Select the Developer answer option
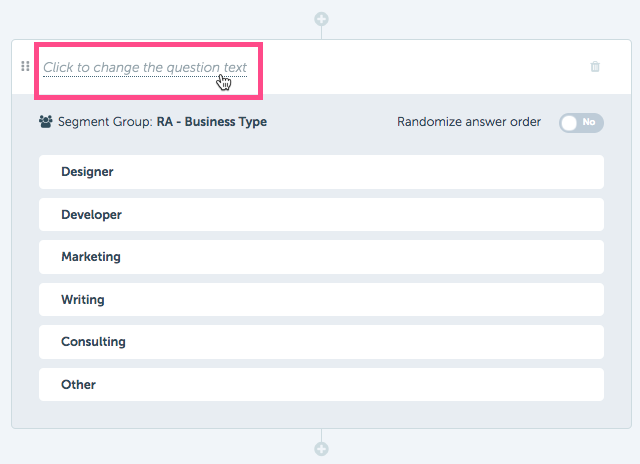 pyautogui.click(x=321, y=215)
